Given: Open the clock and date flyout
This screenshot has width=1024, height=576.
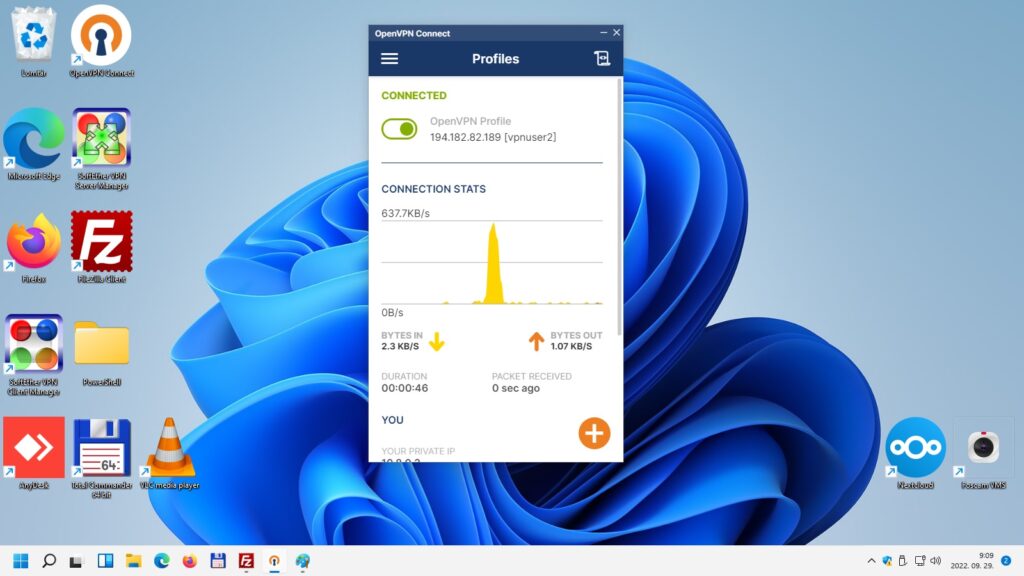Looking at the screenshot, I should [972, 561].
